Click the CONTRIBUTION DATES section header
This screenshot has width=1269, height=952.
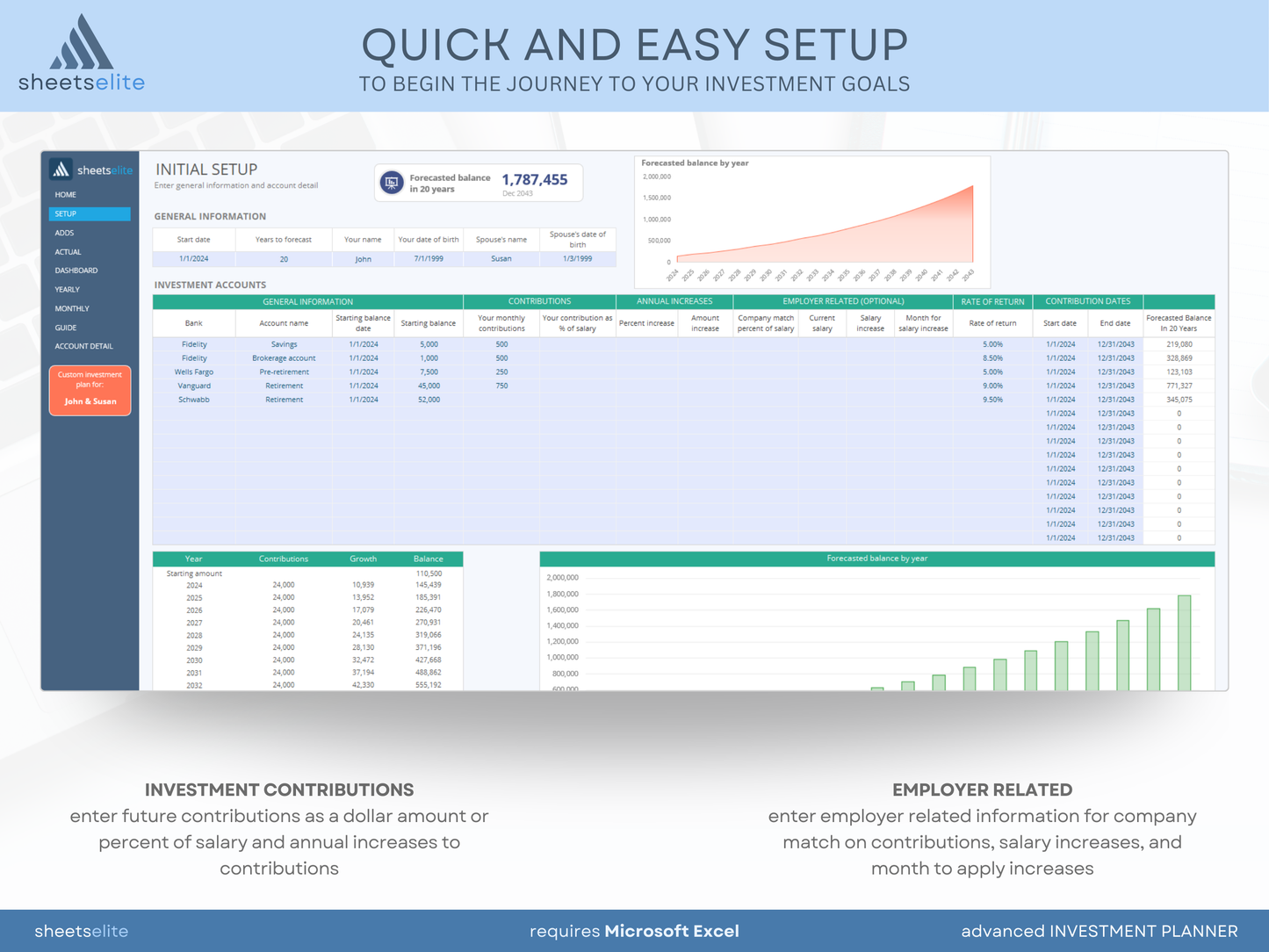(1088, 301)
